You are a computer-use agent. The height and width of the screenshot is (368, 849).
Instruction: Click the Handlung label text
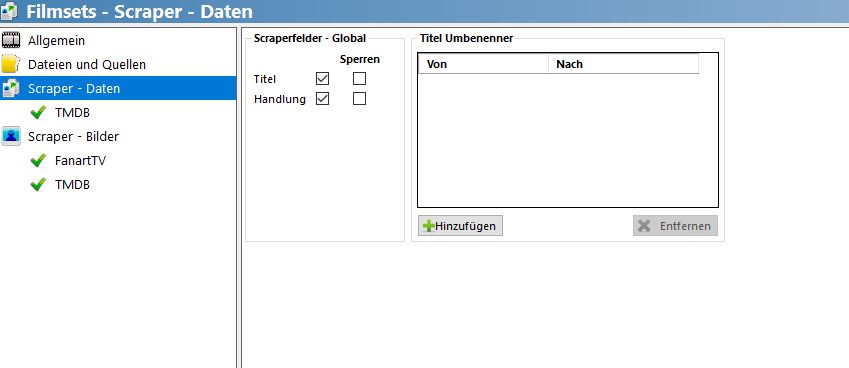[x=279, y=99]
